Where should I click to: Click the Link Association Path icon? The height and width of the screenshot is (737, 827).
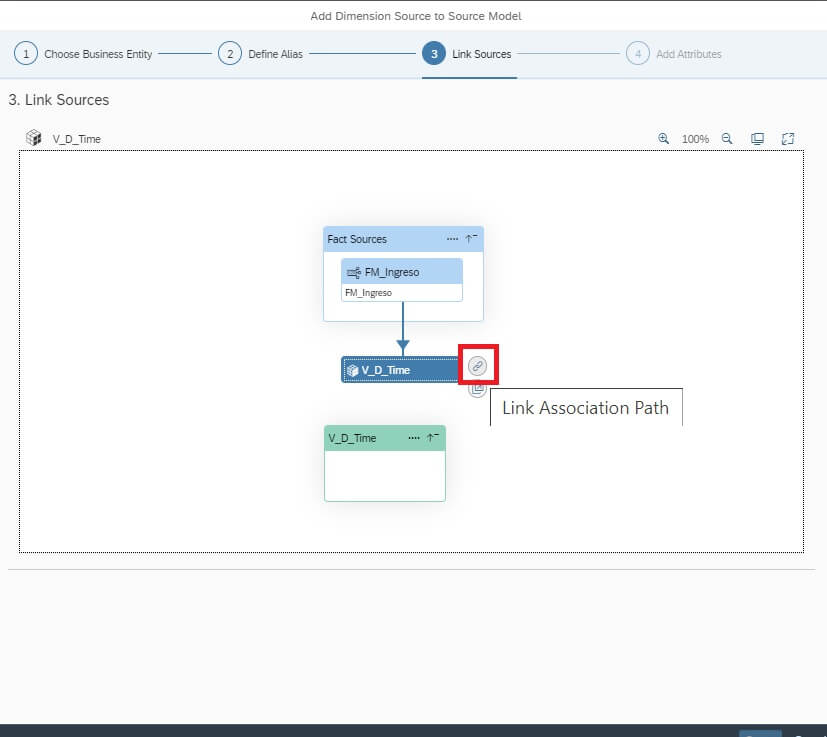[477, 366]
